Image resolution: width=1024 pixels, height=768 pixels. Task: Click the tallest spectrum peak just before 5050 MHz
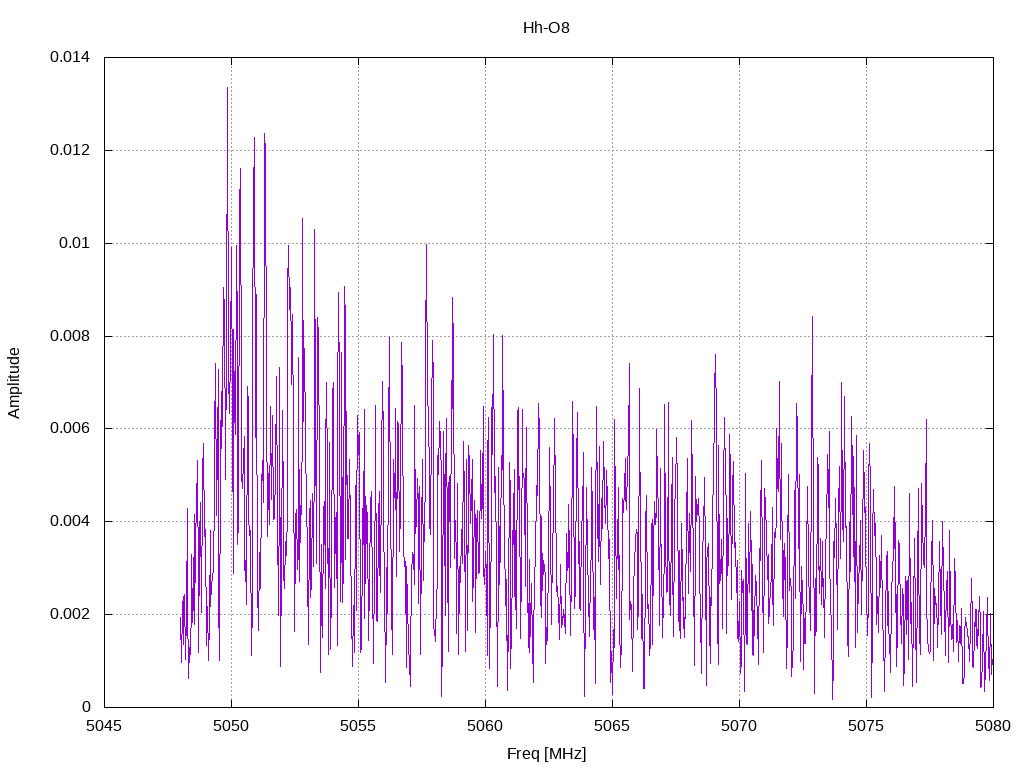[x=227, y=88]
